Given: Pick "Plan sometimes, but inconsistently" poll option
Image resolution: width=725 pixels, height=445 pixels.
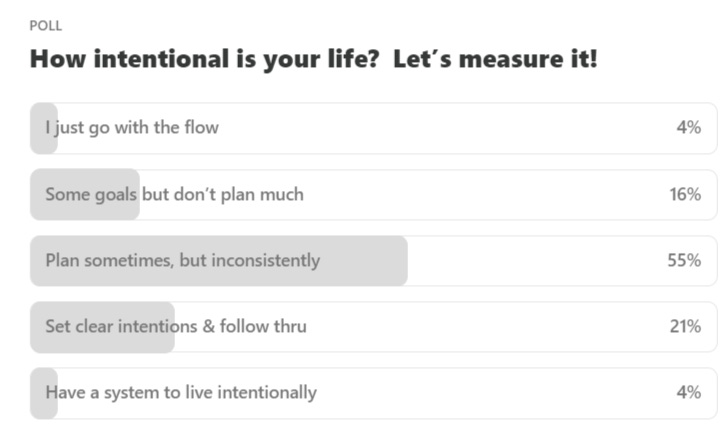Looking at the screenshot, I should tap(374, 260).
